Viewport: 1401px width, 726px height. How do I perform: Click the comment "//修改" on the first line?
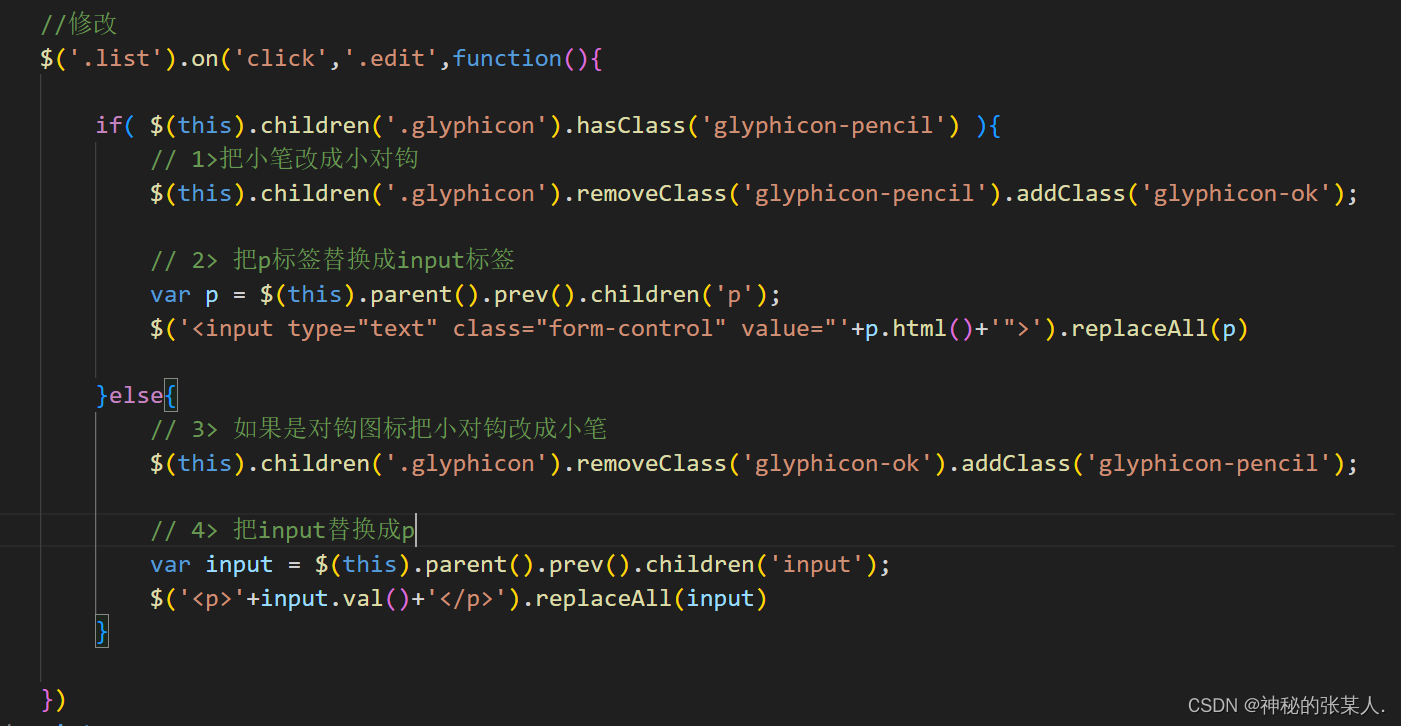pos(79,23)
